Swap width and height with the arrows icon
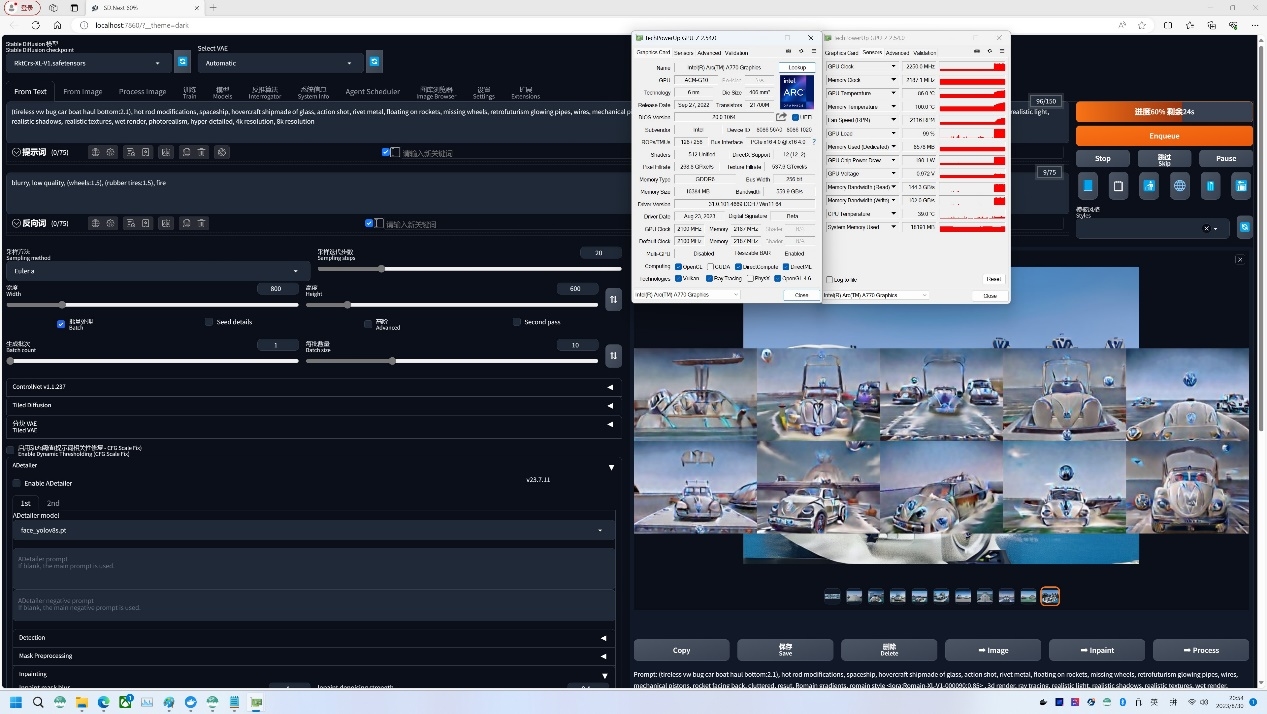Screen dimensions: 1267x714 613,298
